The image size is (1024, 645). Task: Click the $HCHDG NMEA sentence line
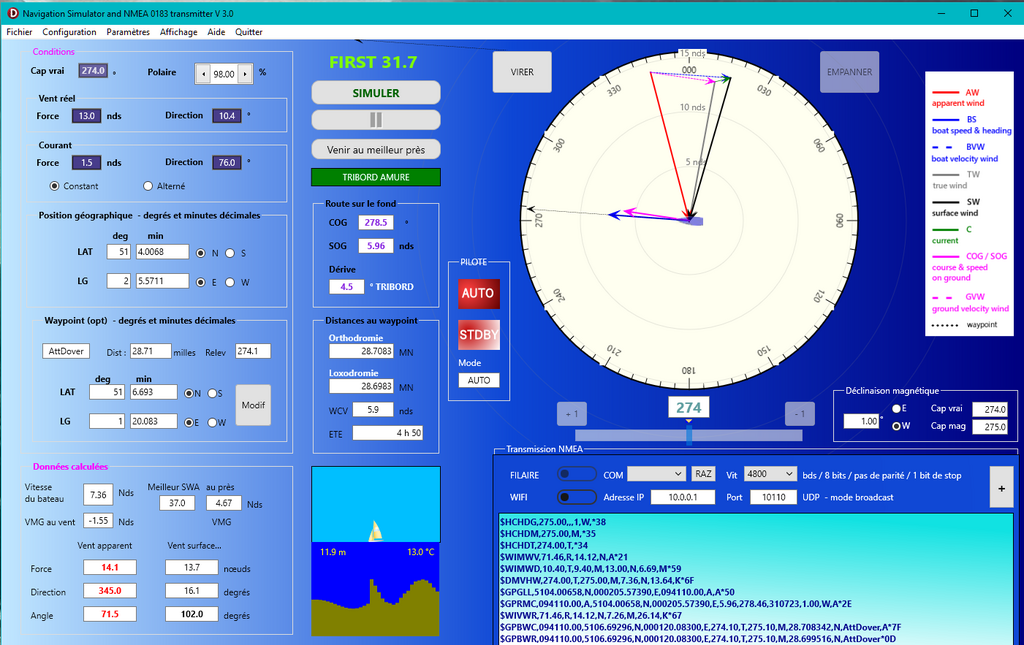pos(552,522)
